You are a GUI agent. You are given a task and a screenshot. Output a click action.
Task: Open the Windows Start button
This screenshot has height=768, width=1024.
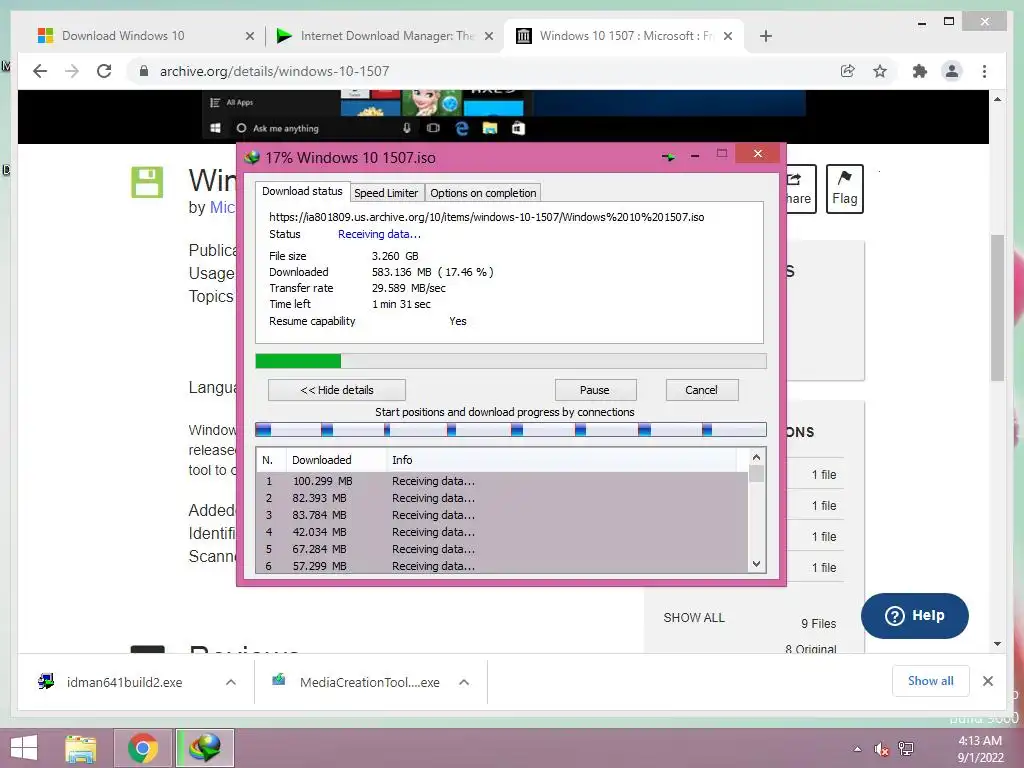24,748
